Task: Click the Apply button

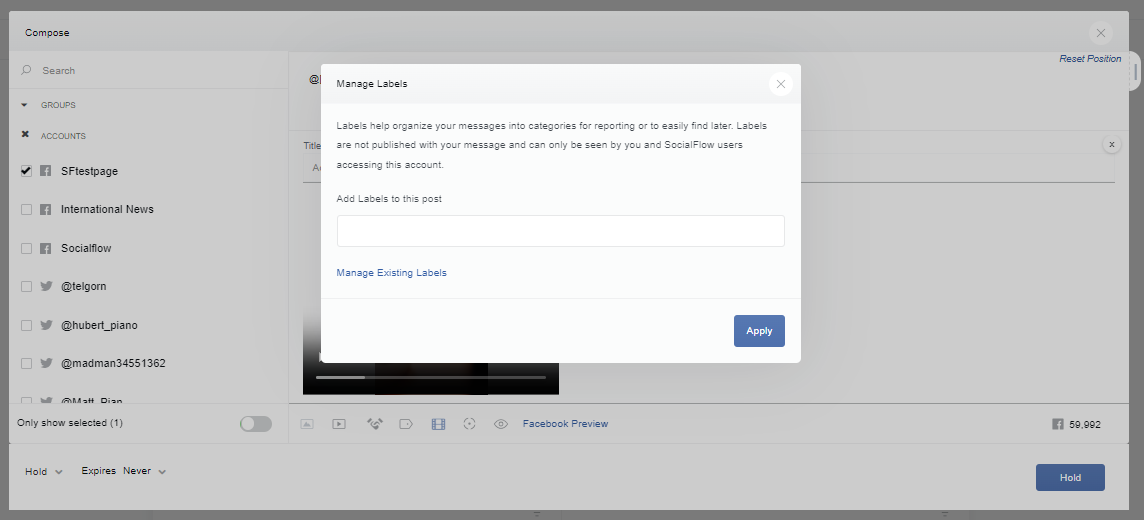Action: [759, 331]
